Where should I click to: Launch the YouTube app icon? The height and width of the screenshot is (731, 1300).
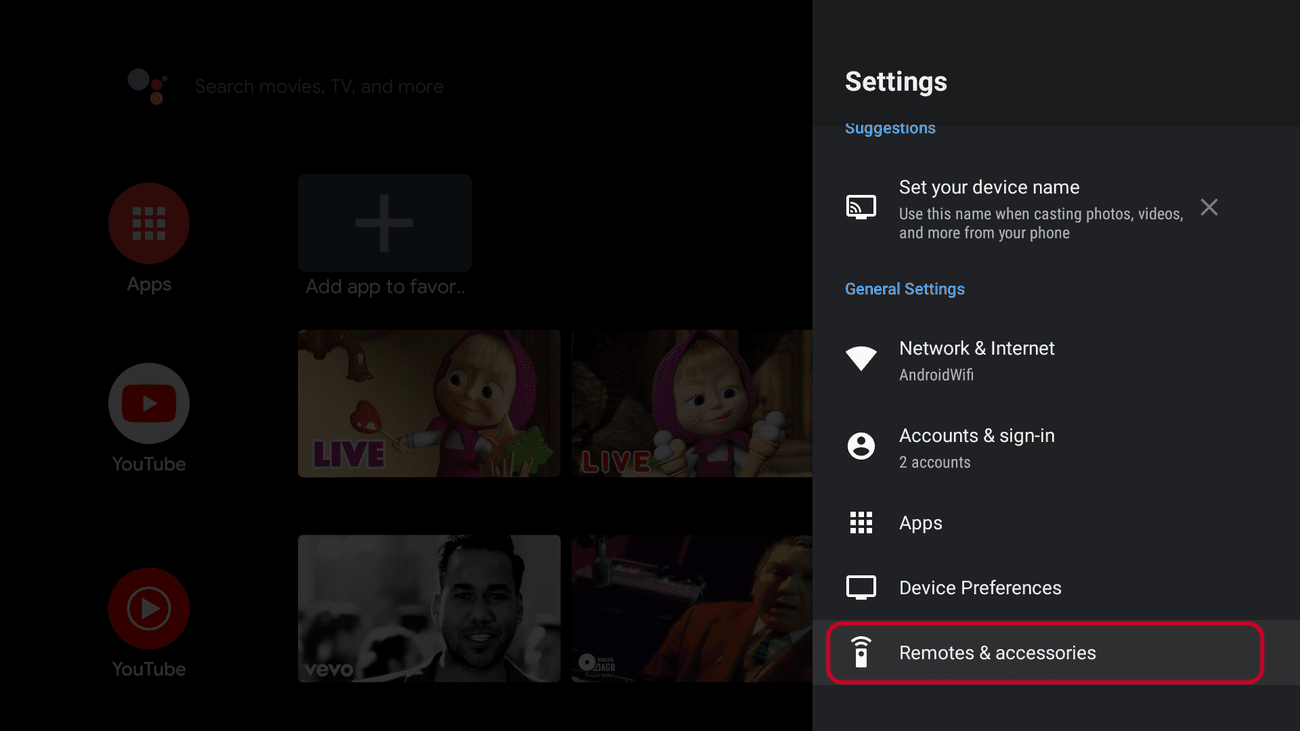click(x=148, y=403)
